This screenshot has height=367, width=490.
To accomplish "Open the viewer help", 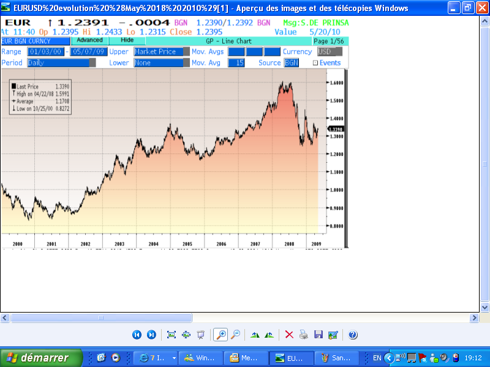I will tap(353, 334).
